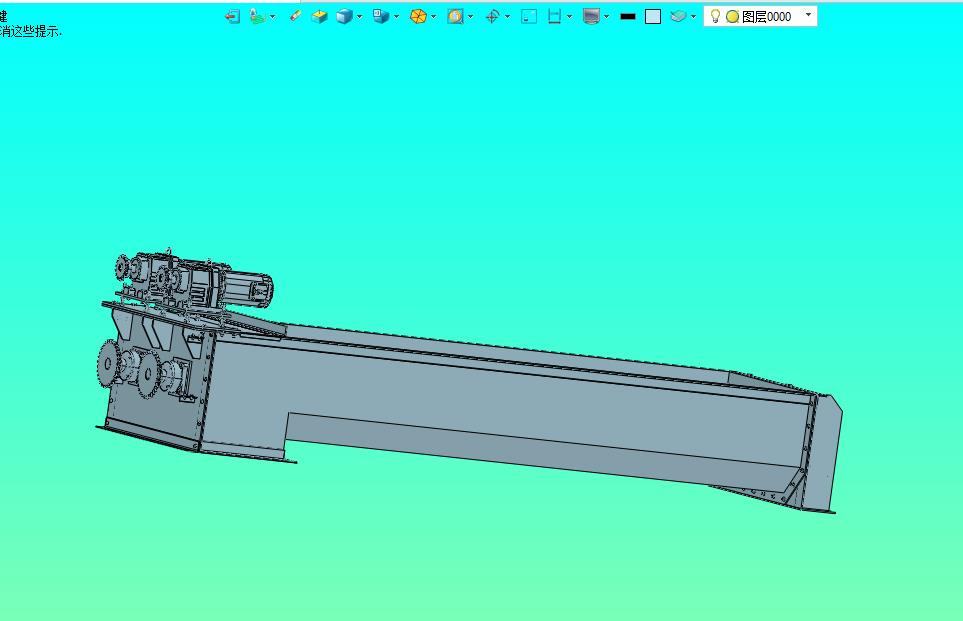The height and width of the screenshot is (621, 963).
Task: Click the crosshair target view icon
Action: click(x=492, y=16)
